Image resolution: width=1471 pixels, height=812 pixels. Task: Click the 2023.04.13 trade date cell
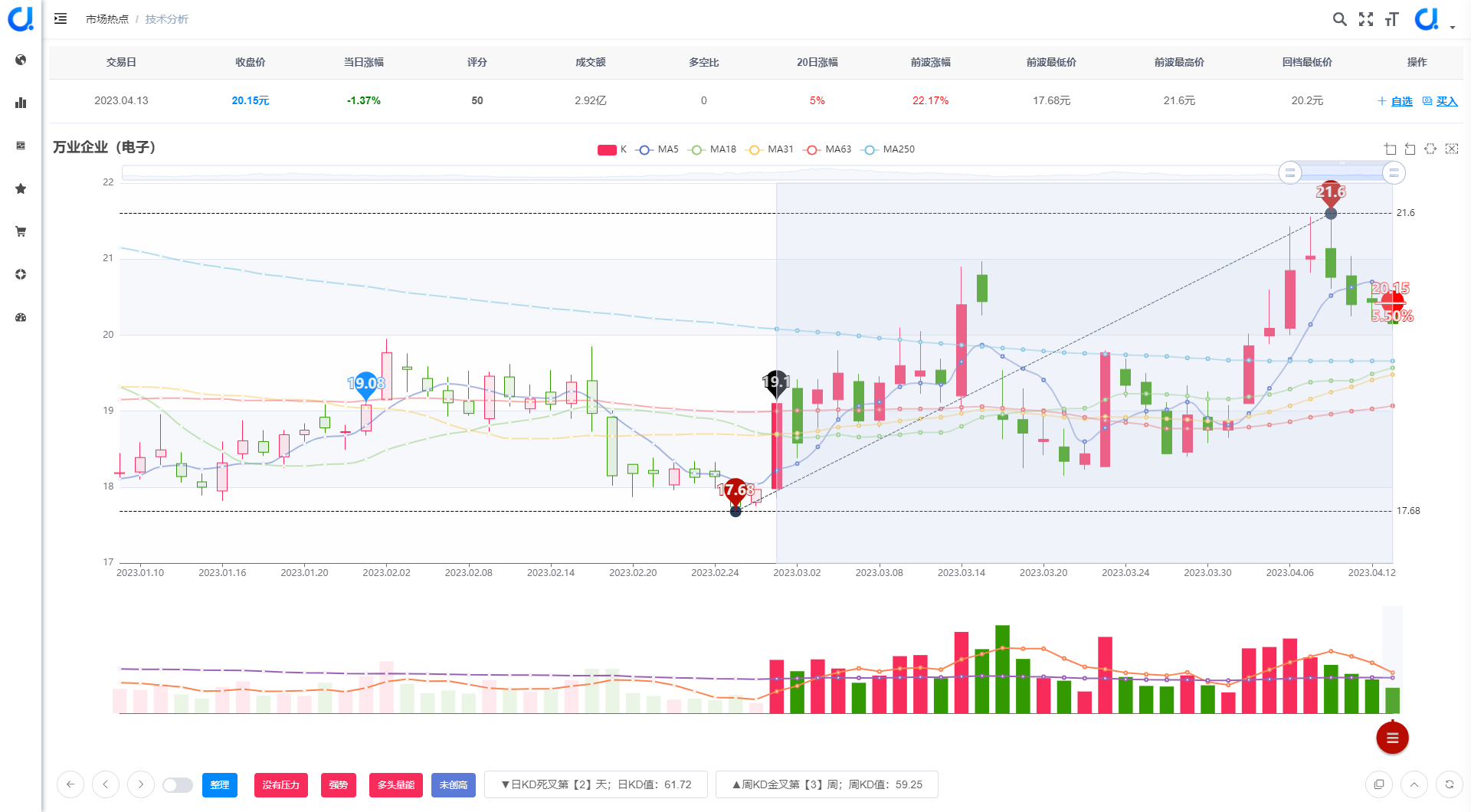click(122, 100)
